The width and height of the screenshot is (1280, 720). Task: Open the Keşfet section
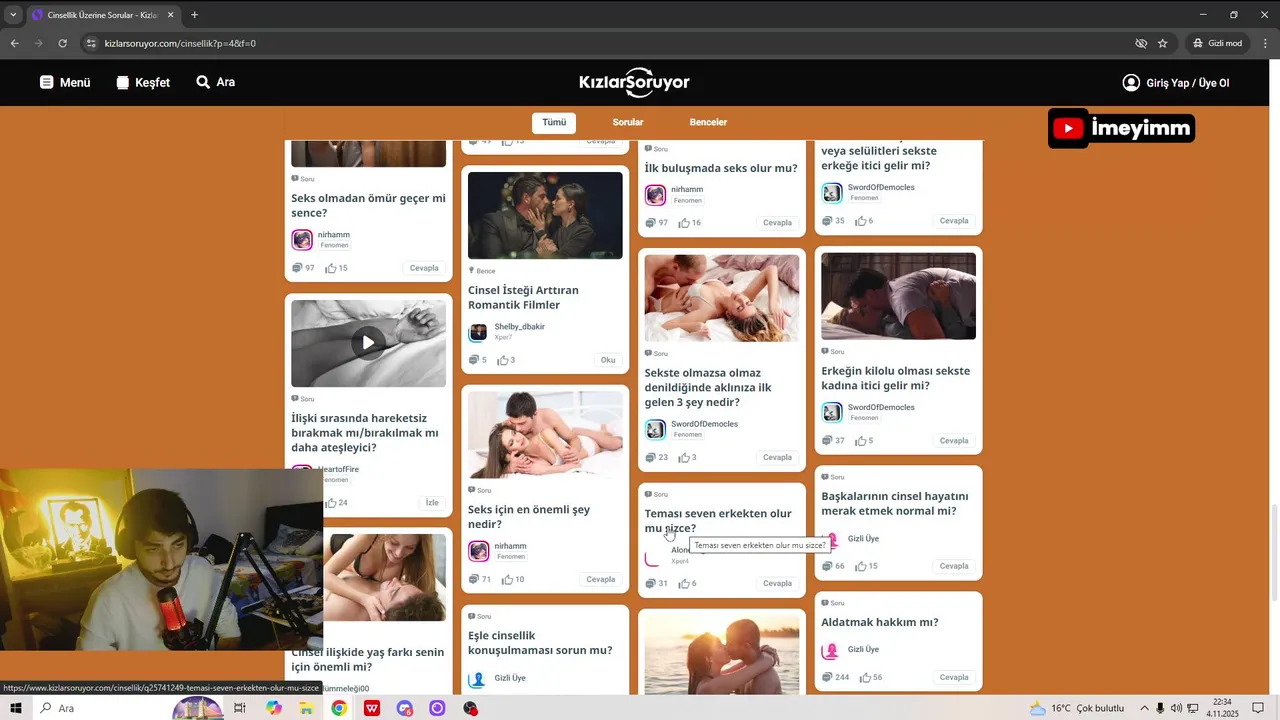(x=143, y=83)
